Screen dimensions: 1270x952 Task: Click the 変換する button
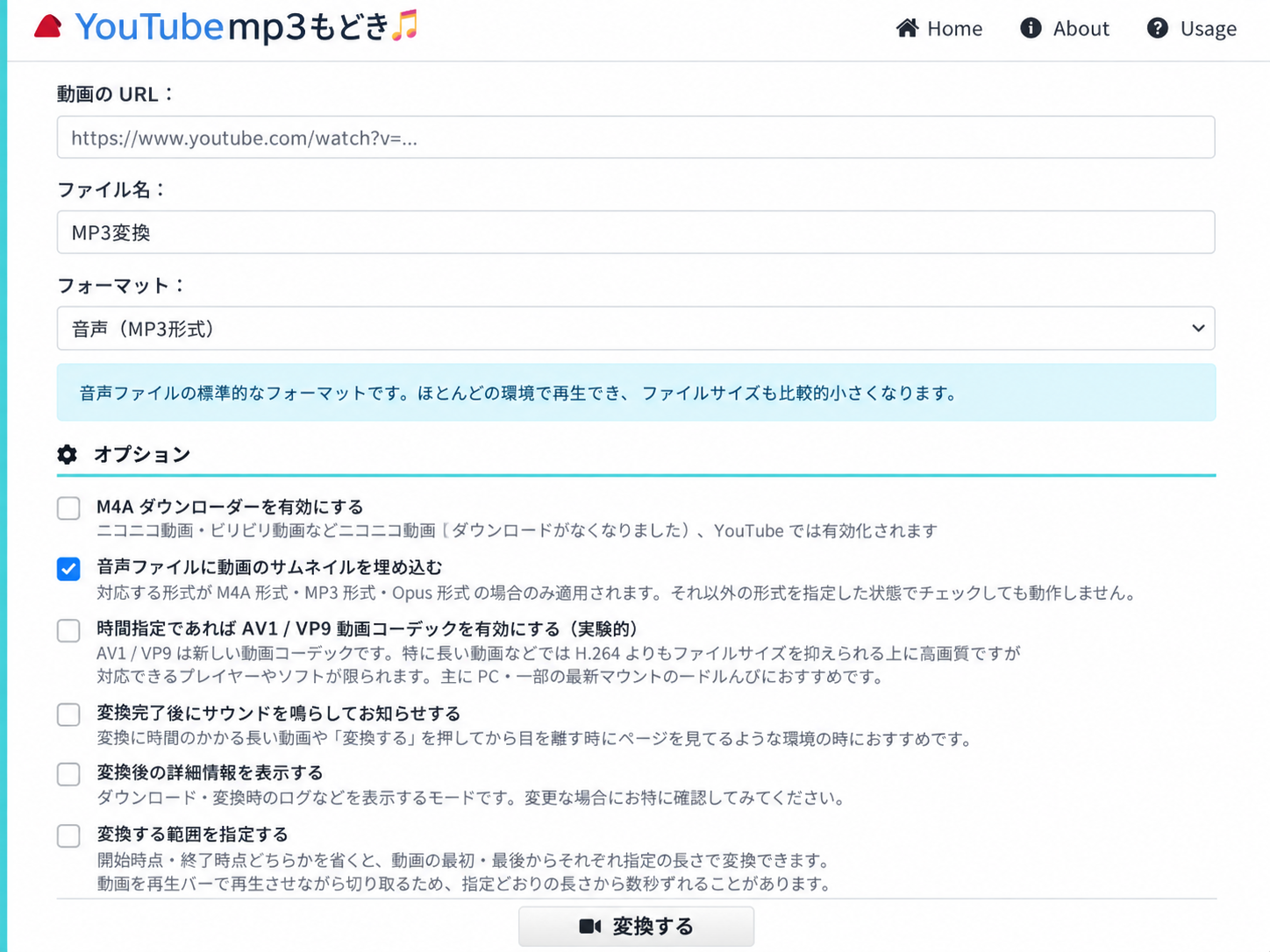click(x=636, y=927)
